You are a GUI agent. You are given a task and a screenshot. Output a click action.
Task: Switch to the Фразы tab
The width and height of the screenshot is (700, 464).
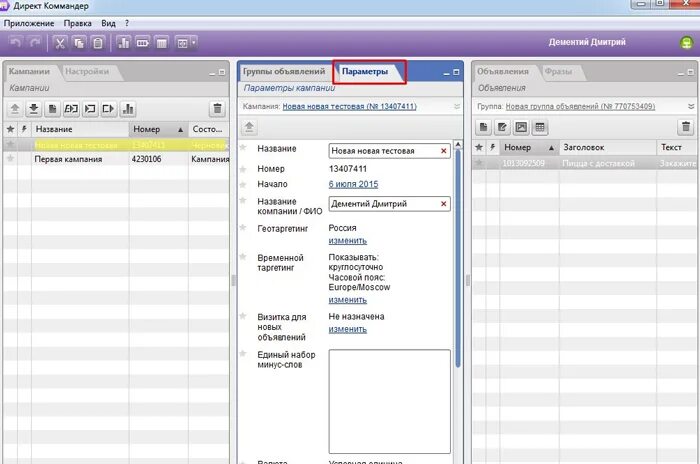558,71
